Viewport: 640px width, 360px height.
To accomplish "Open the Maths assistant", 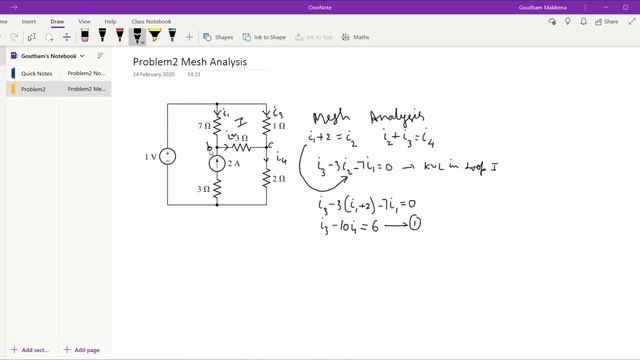I will (x=356, y=37).
